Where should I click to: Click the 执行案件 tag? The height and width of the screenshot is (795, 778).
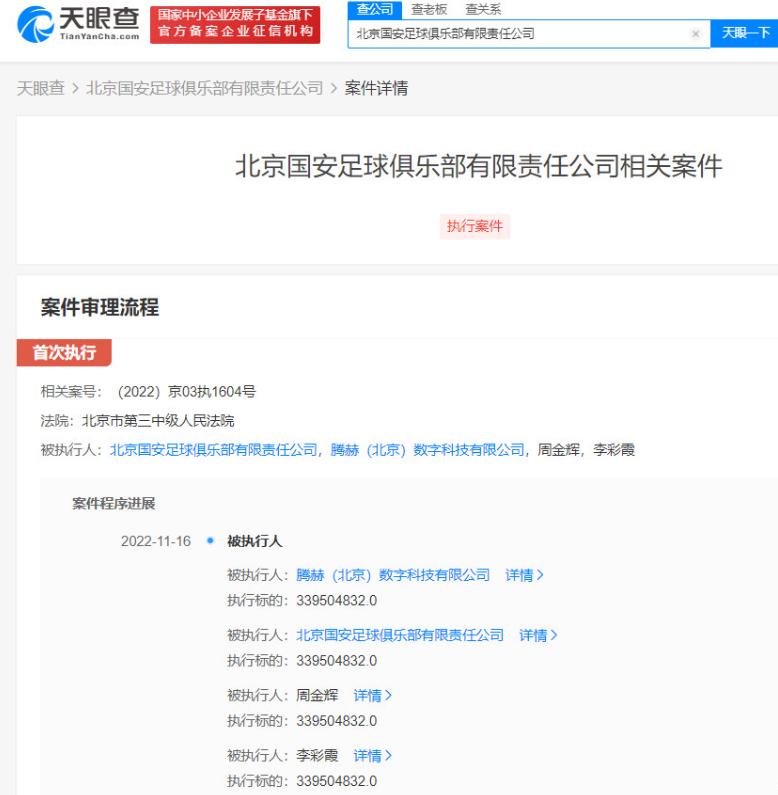[x=475, y=226]
